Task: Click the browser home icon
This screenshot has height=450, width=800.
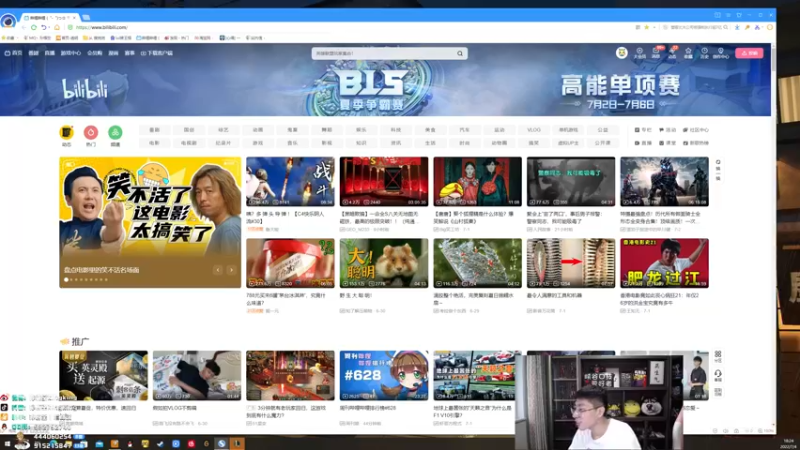Action: point(57,27)
